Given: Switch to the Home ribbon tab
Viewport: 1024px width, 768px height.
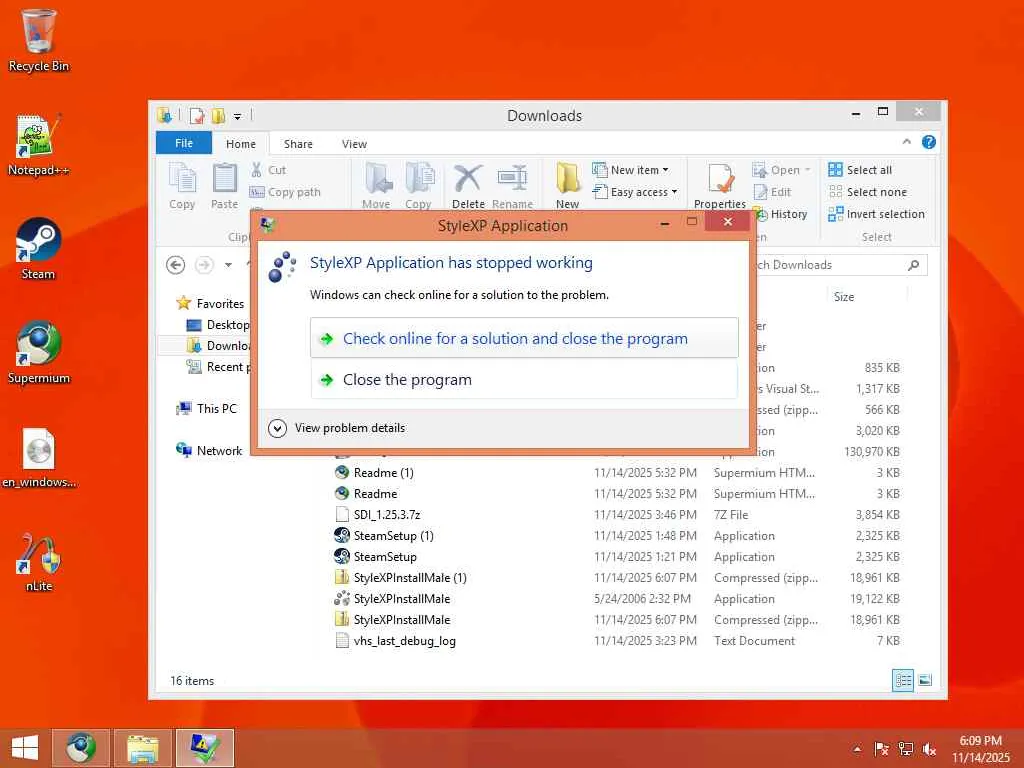Looking at the screenshot, I should coord(241,144).
